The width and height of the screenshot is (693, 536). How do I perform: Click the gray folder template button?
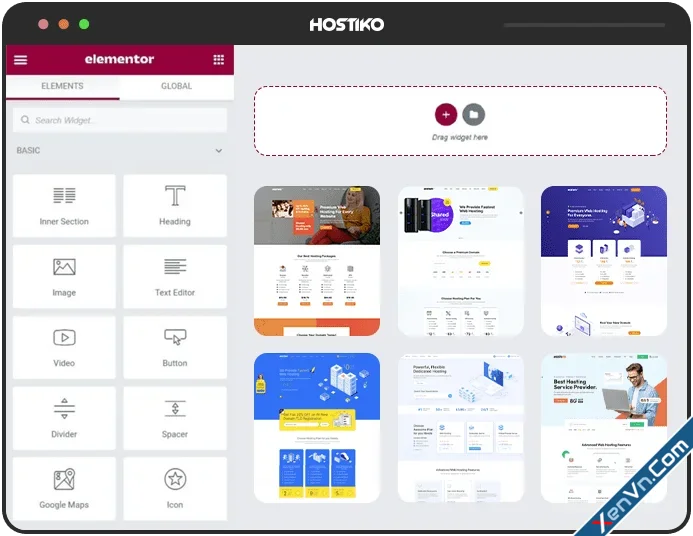pos(473,114)
